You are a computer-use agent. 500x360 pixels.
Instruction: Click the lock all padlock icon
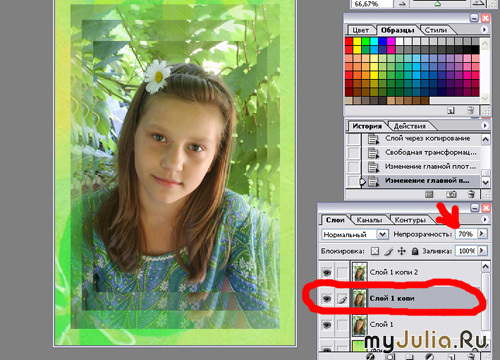click(415, 251)
